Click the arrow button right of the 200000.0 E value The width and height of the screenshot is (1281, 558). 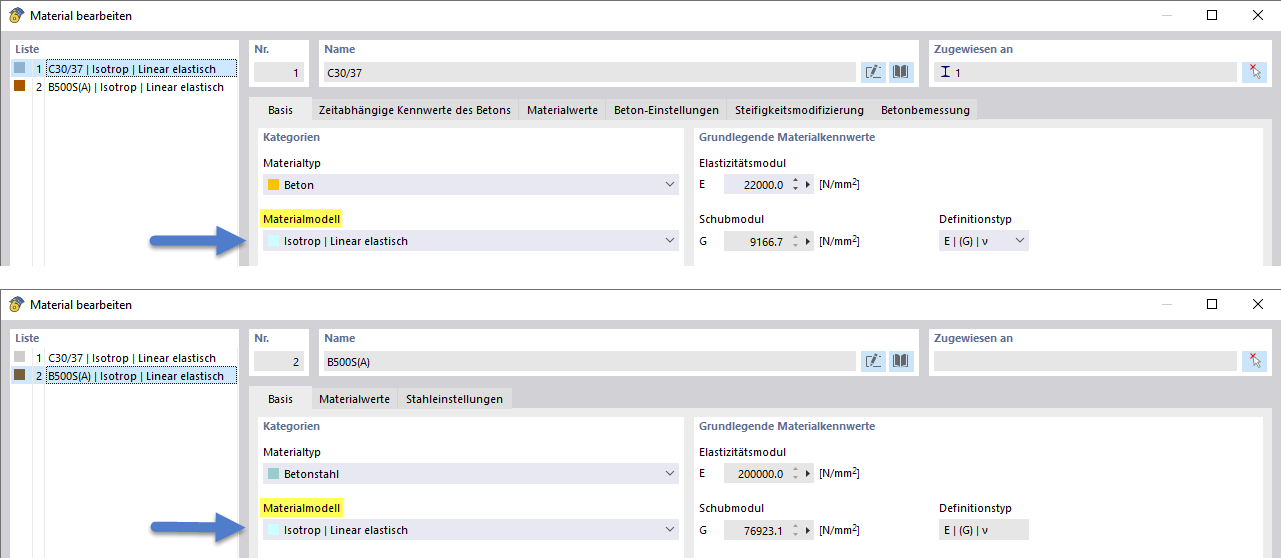tap(808, 473)
